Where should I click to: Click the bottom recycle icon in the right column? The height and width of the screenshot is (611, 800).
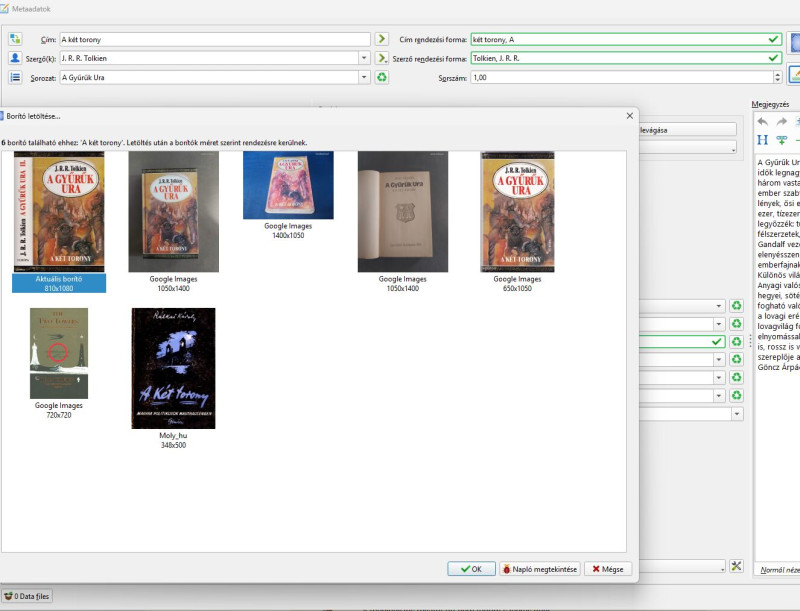736,395
